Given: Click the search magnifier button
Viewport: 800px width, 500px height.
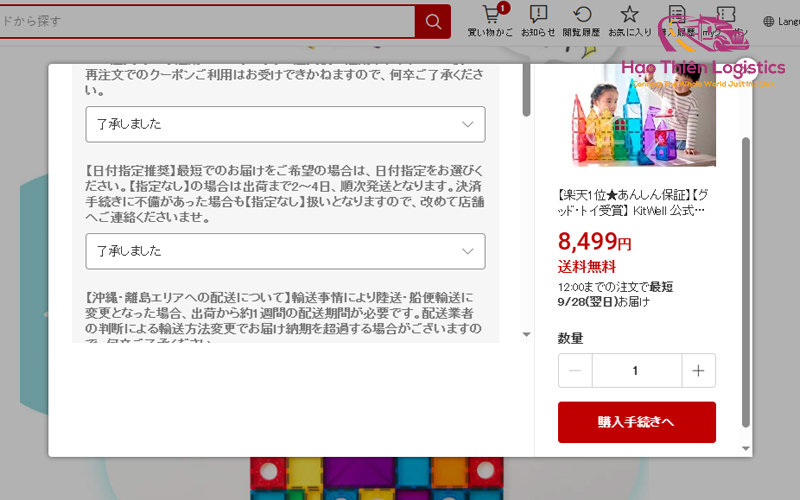Looking at the screenshot, I should [433, 21].
